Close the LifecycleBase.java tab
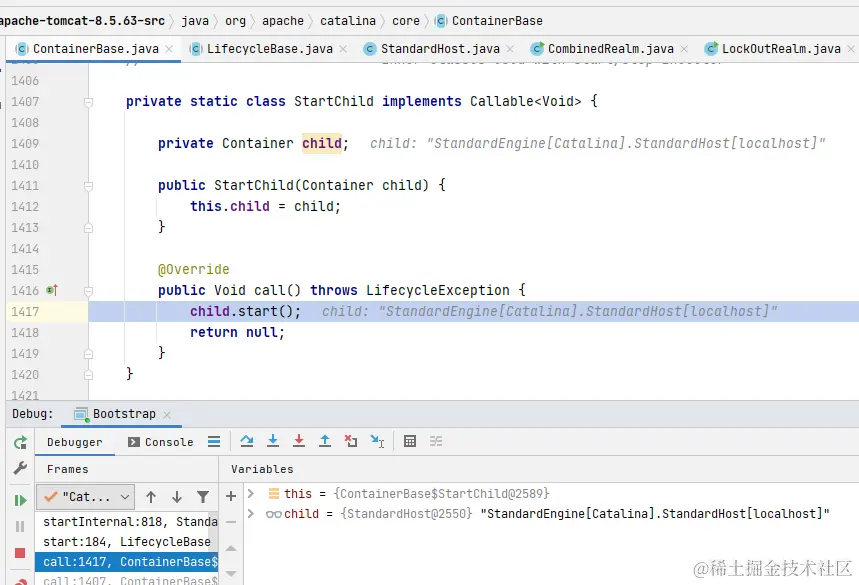The width and height of the screenshot is (859, 585). tap(343, 49)
